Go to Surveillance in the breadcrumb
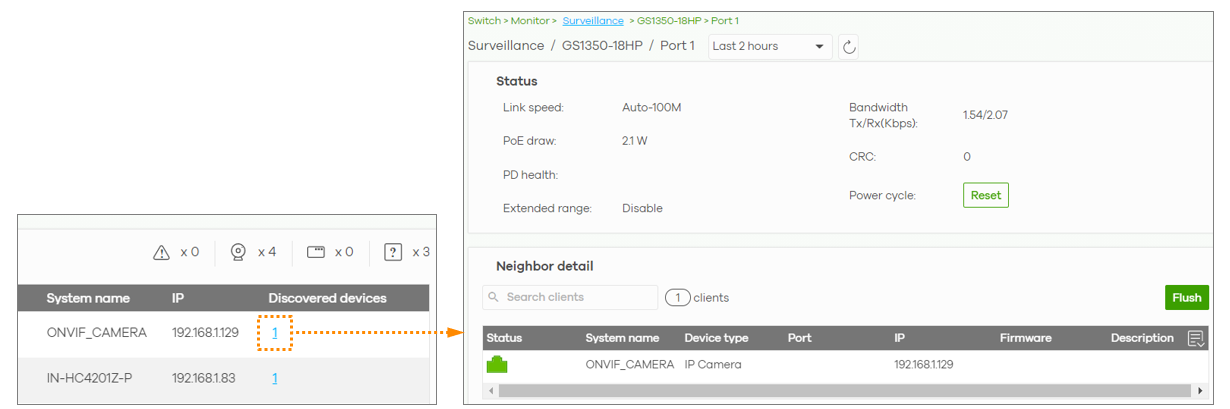The width and height of the screenshot is (1230, 409). 592,20
